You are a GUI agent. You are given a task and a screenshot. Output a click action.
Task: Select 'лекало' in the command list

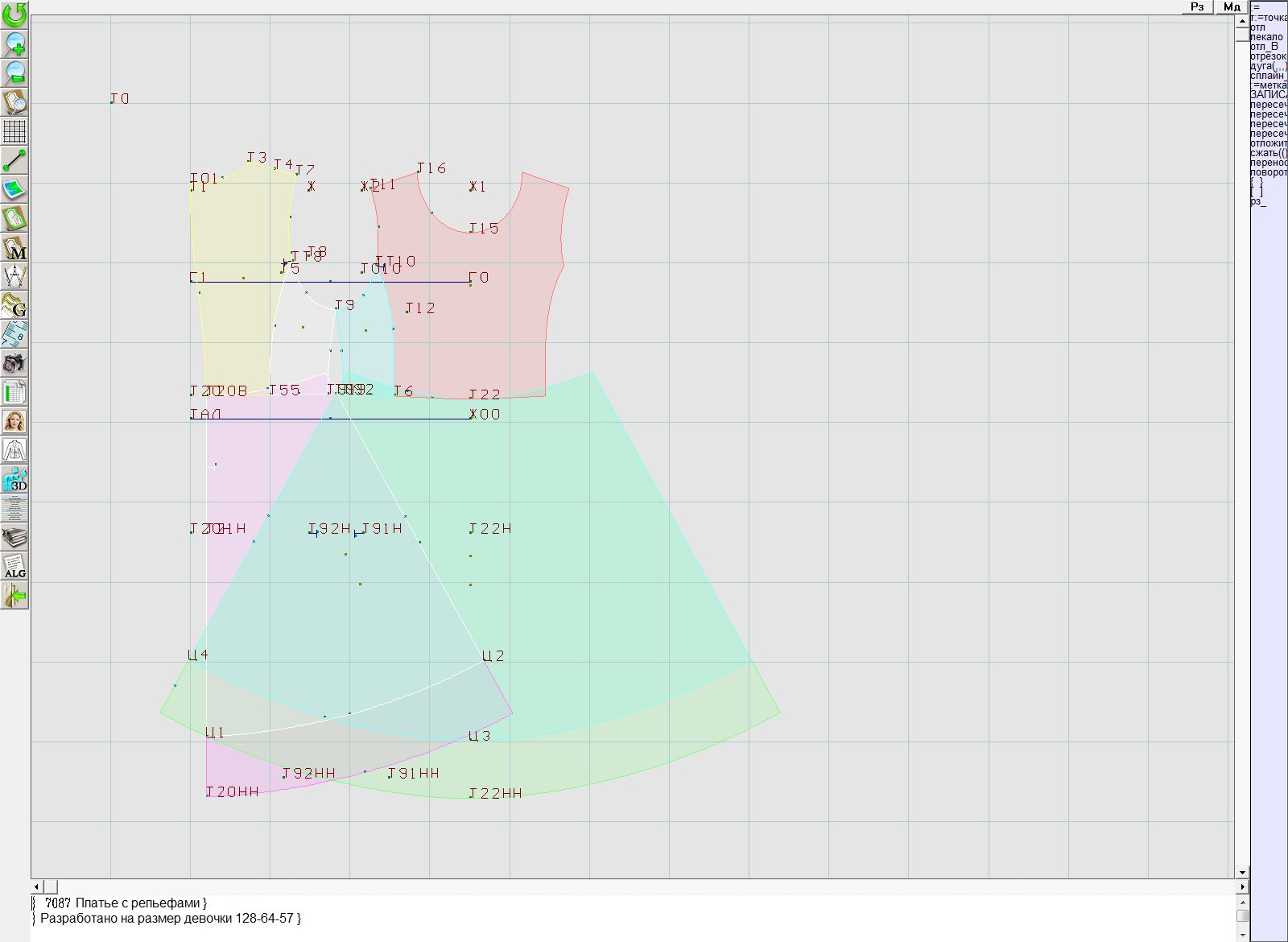coord(1267,37)
